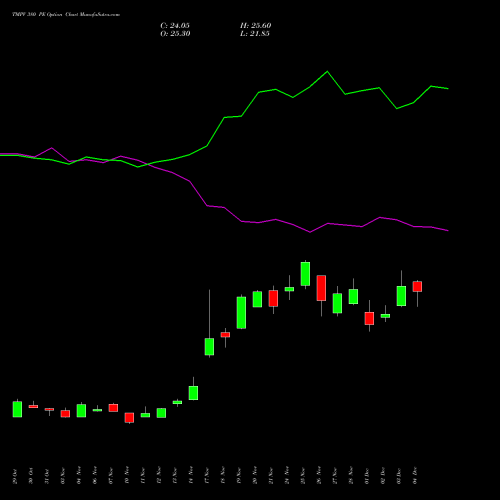The image size is (500, 500).
Task: Select the highest green candle above 25 Nov
Action: [x=305, y=274]
